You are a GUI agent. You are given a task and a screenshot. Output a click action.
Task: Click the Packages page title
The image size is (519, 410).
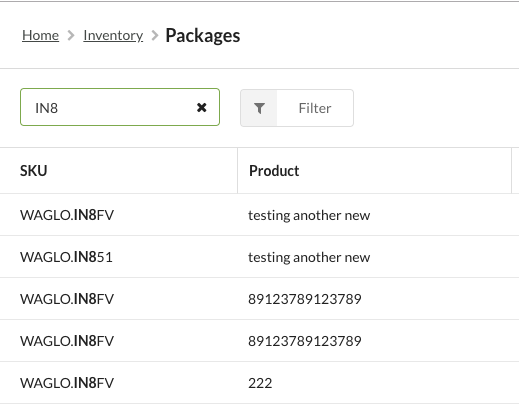(203, 36)
